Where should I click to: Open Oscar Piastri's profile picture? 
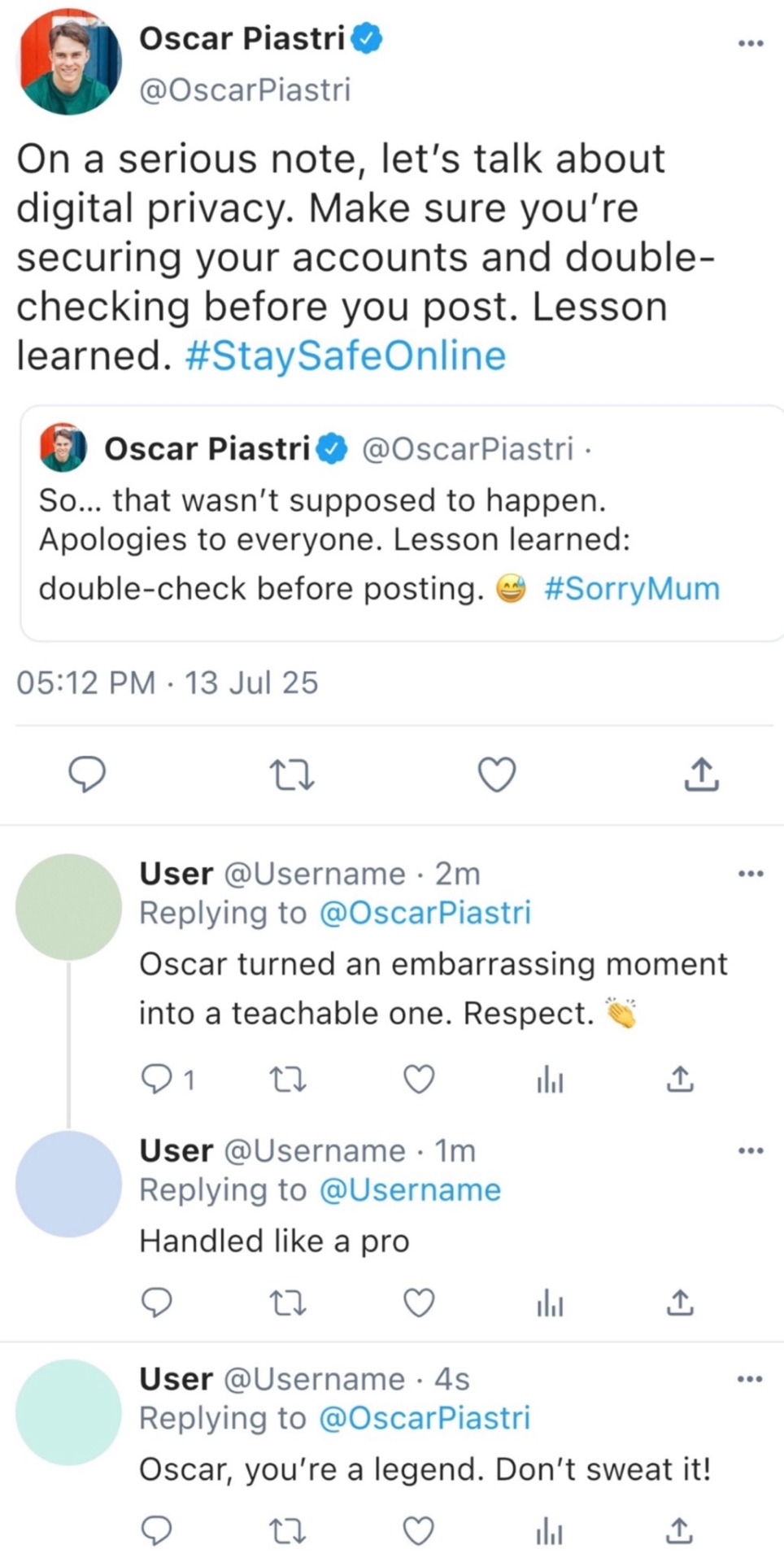tap(69, 62)
